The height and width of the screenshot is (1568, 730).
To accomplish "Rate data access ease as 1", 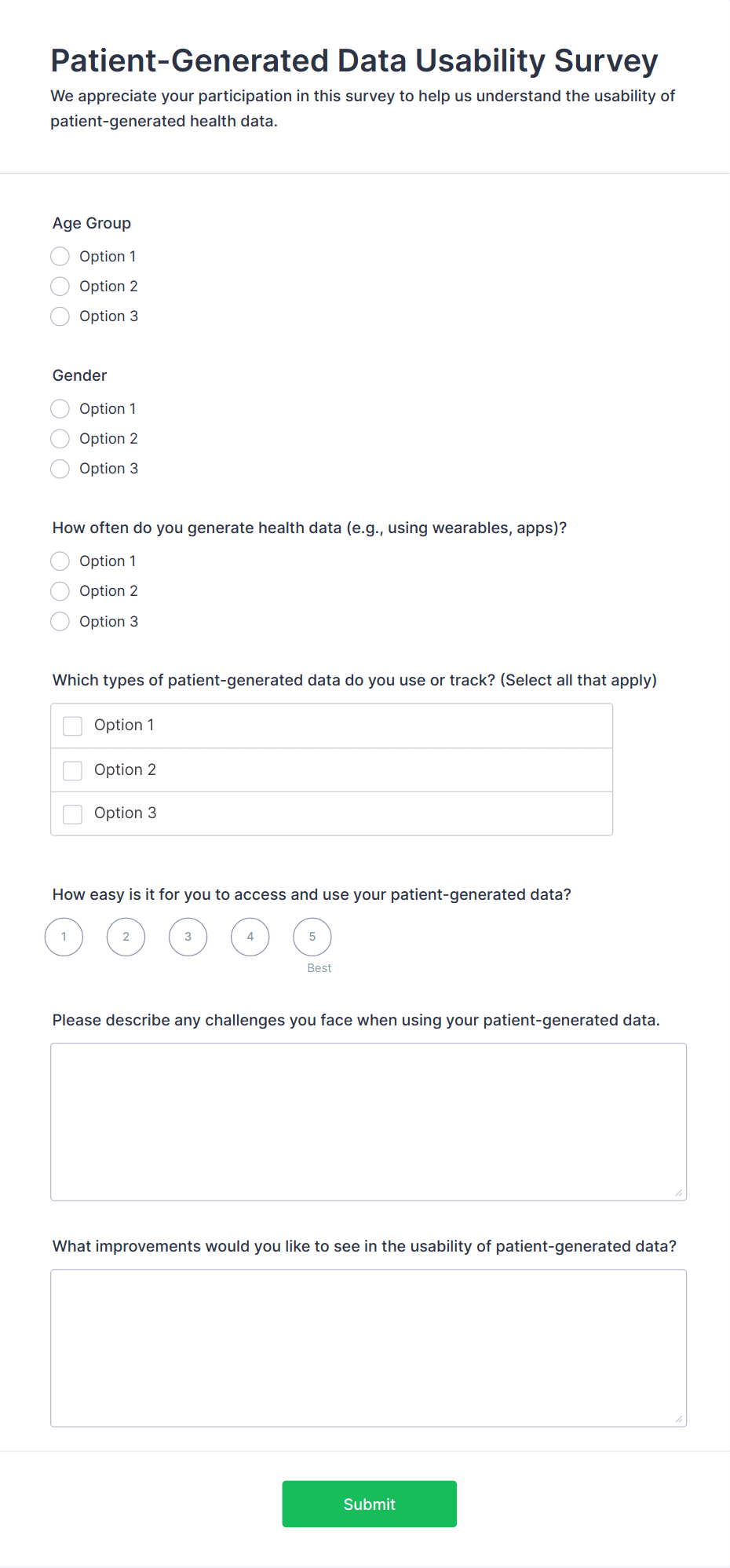I will tap(64, 936).
